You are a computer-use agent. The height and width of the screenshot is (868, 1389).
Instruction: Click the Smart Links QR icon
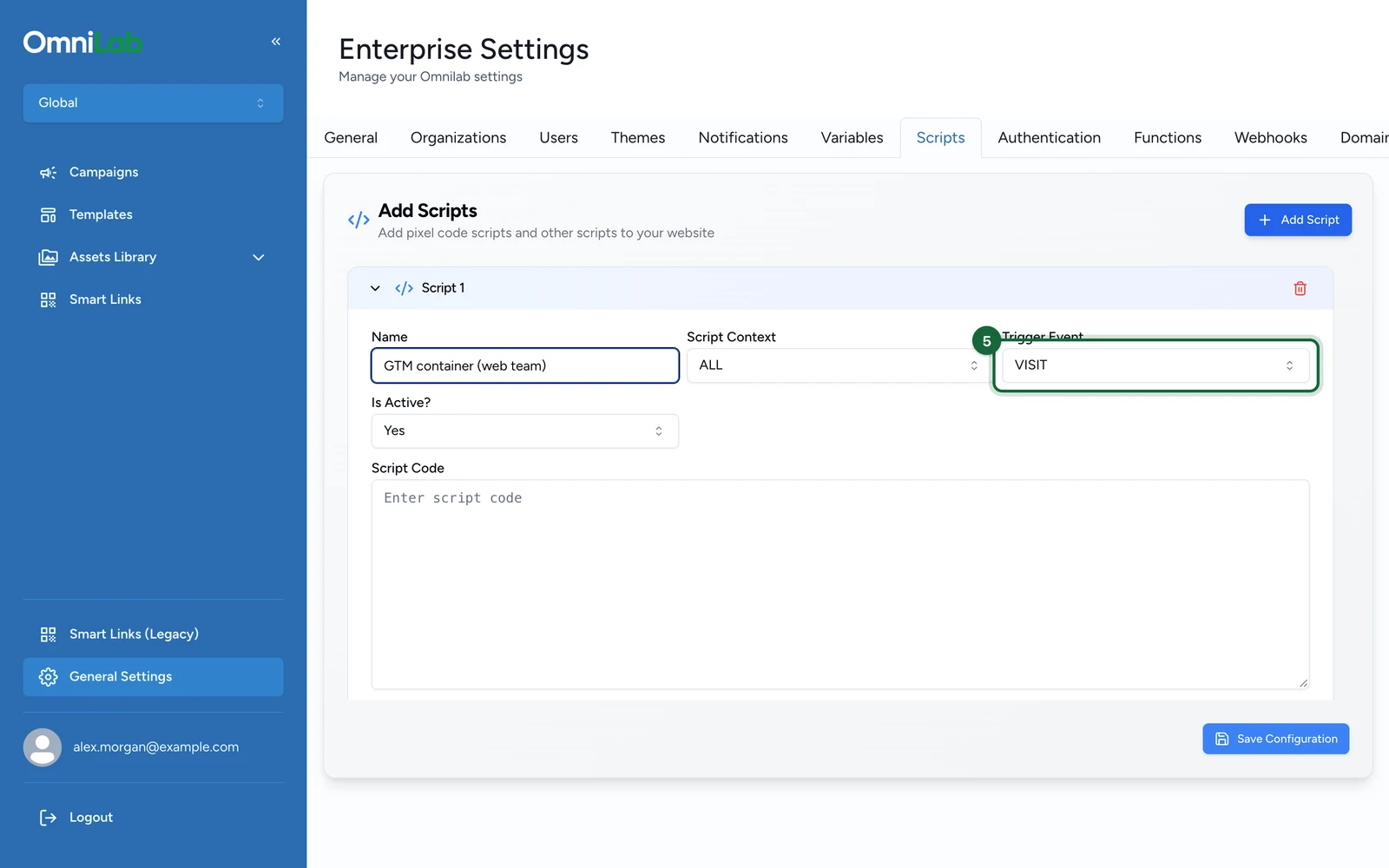point(48,300)
